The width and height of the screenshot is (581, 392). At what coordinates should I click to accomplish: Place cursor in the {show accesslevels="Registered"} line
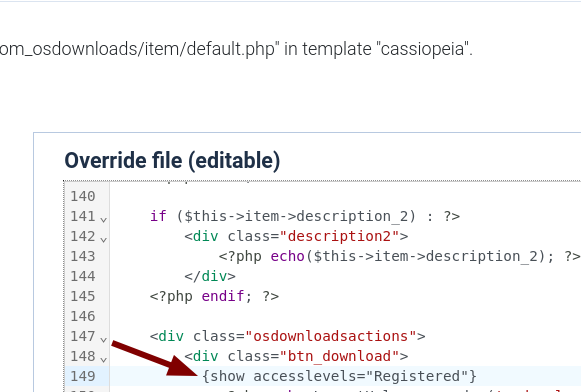(x=339, y=376)
